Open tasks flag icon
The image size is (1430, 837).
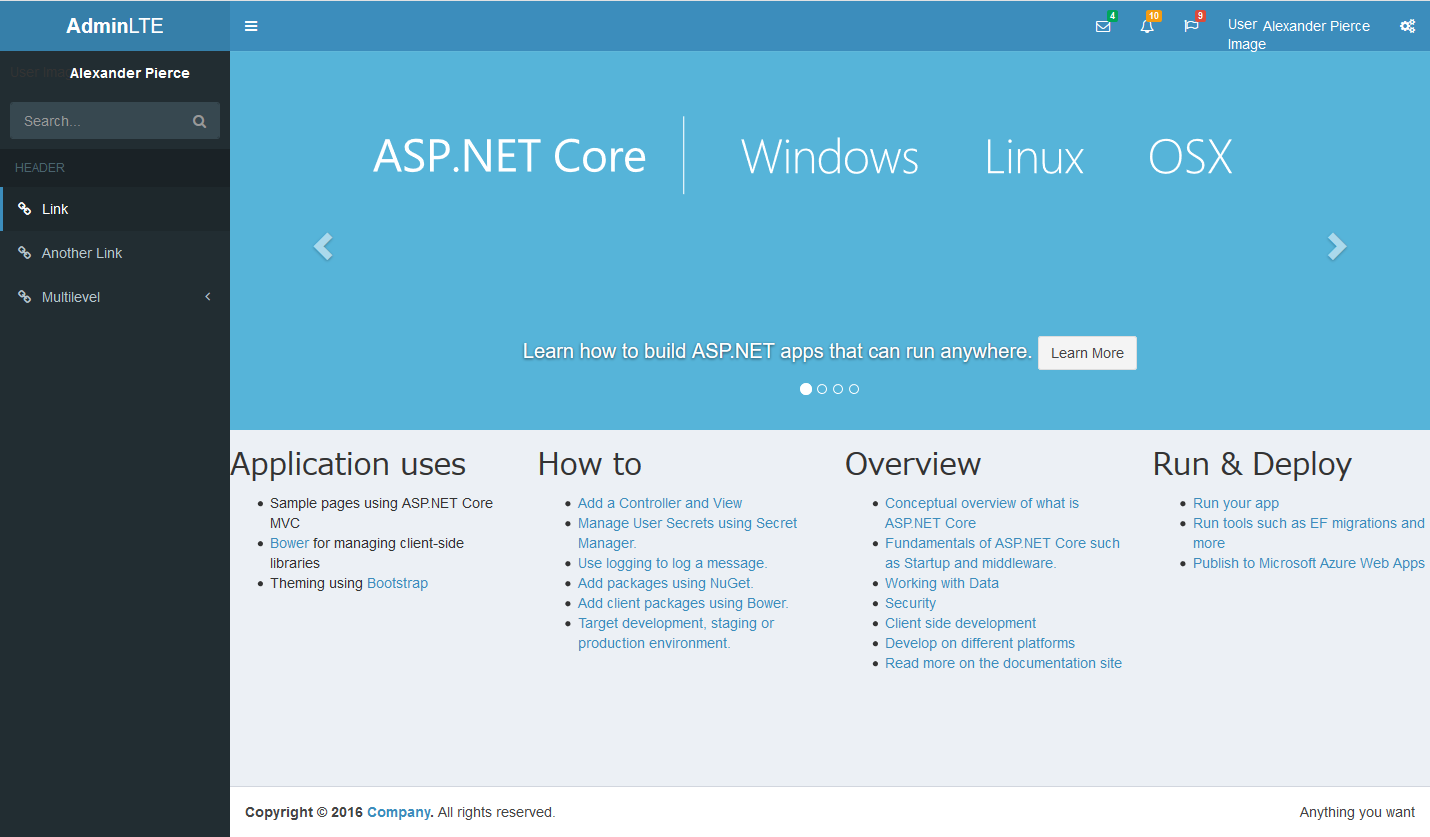click(1191, 26)
